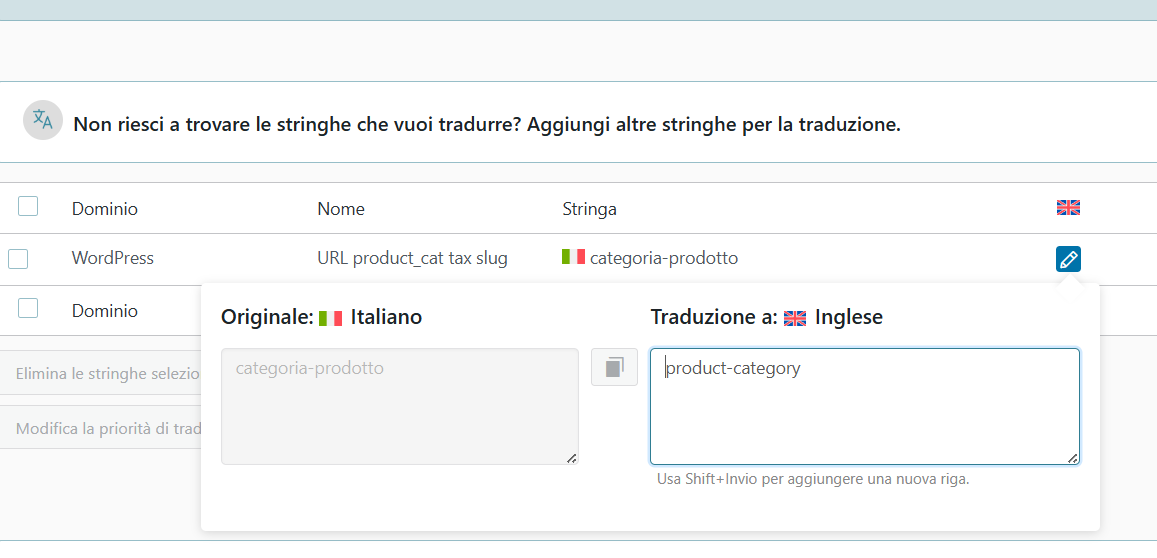The image size is (1157, 558).
Task: Click the UK flag next to Traduzione a
Action: coord(795,318)
